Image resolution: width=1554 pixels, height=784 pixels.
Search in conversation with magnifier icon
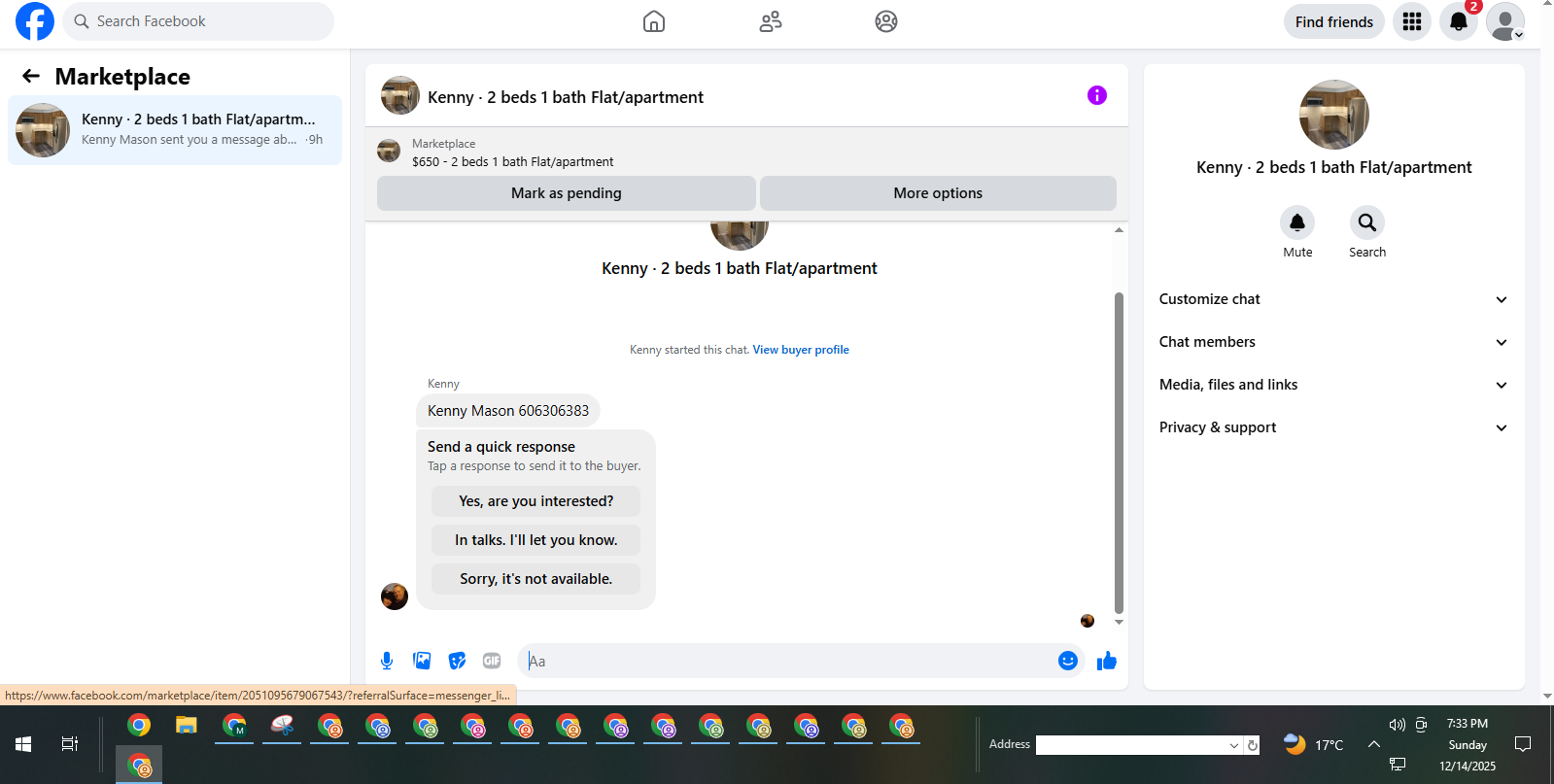point(1367,222)
